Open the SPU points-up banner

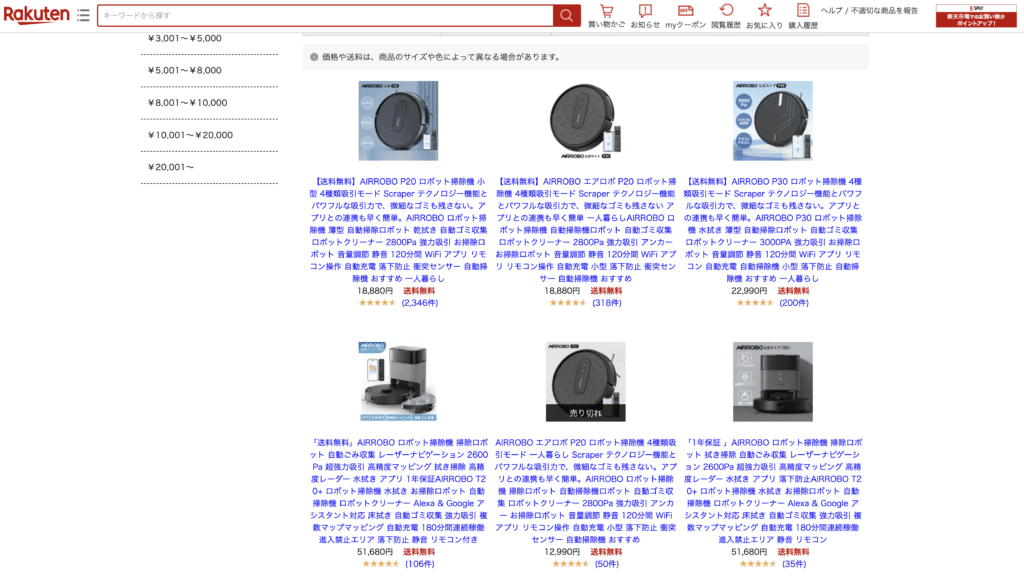(976, 16)
